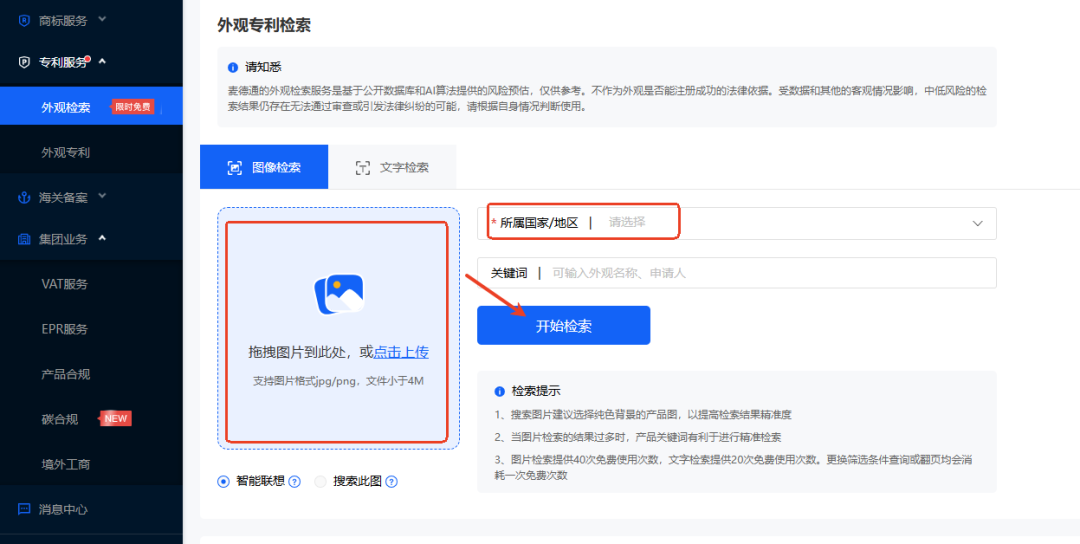Click the 集团业务 building icon

coord(24,240)
